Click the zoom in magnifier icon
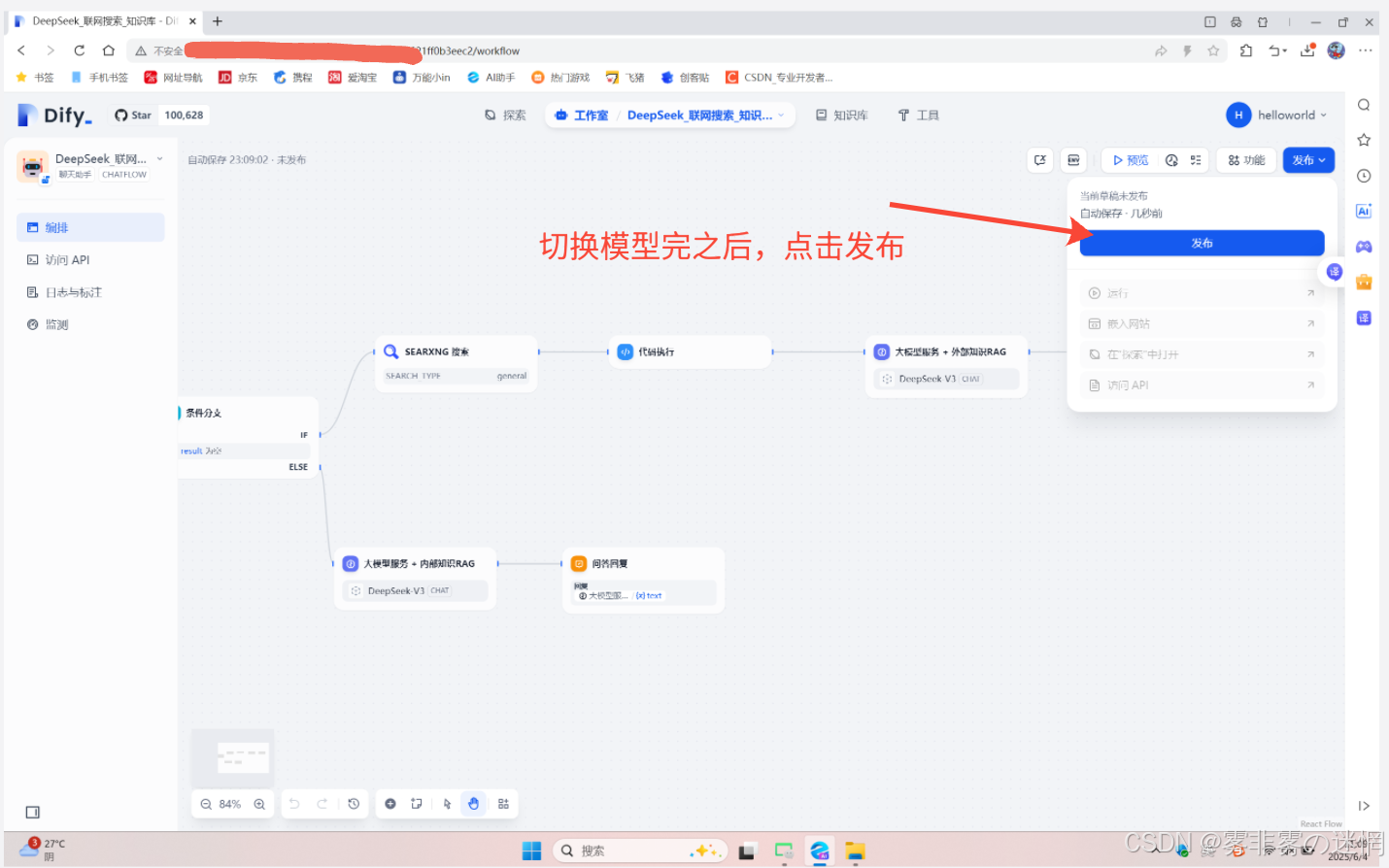 [x=259, y=804]
